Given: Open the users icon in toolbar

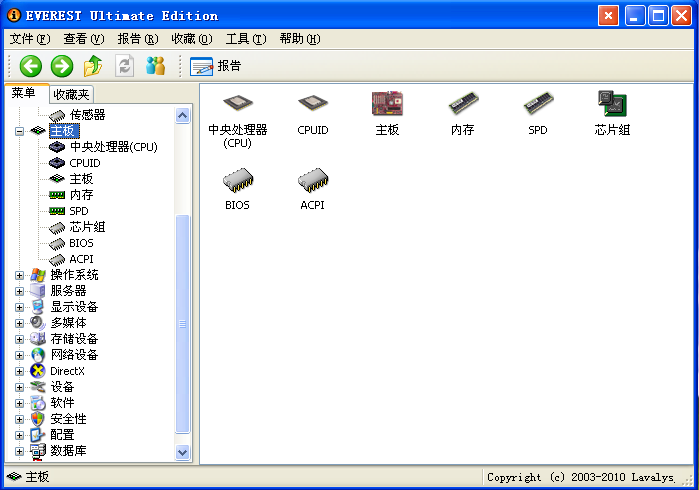Looking at the screenshot, I should 156,66.
